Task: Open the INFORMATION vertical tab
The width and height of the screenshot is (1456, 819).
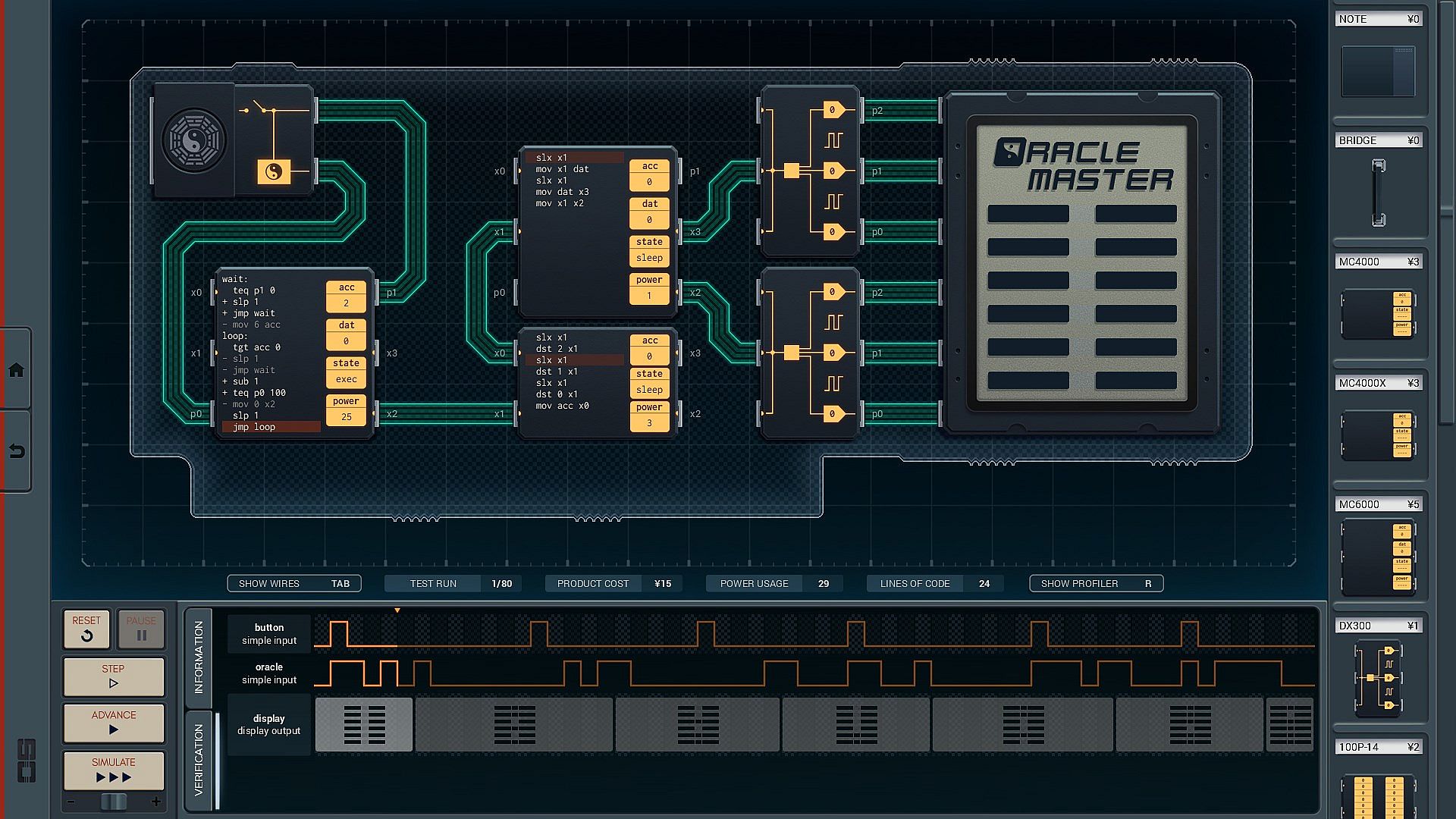Action: [x=199, y=657]
